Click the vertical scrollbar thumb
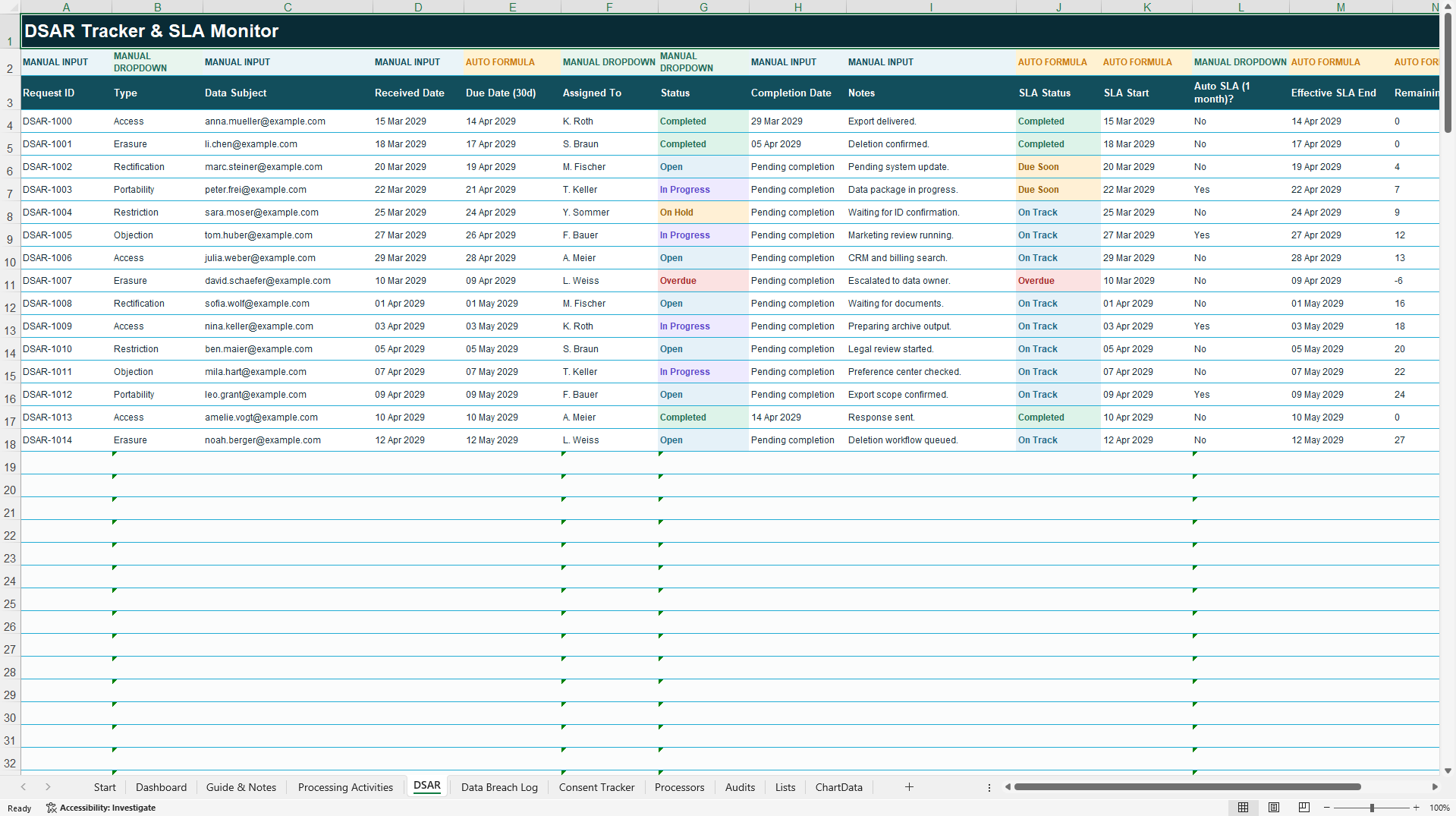Viewport: 1456px width, 816px height. 1448,72
